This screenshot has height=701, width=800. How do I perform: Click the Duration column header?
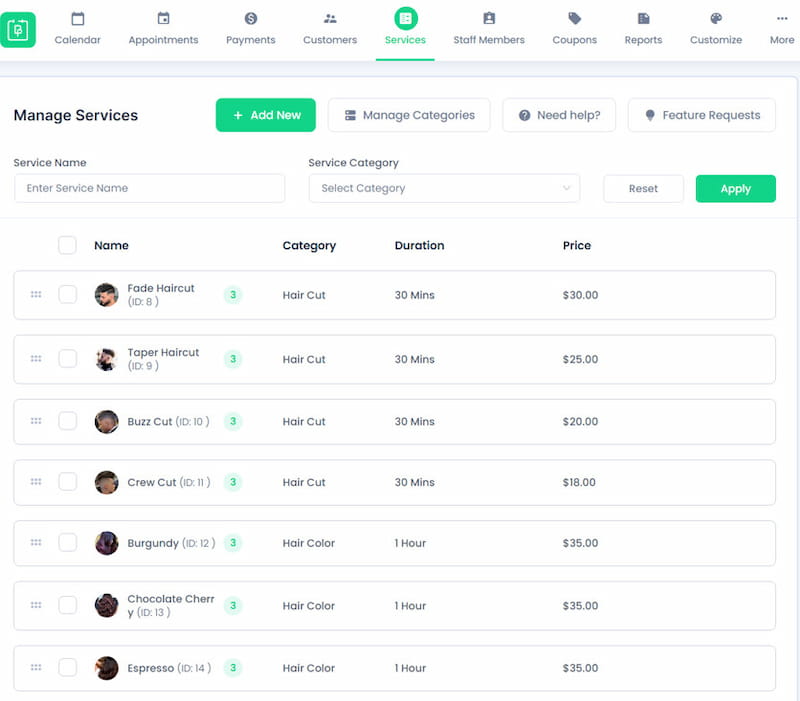[419, 245]
